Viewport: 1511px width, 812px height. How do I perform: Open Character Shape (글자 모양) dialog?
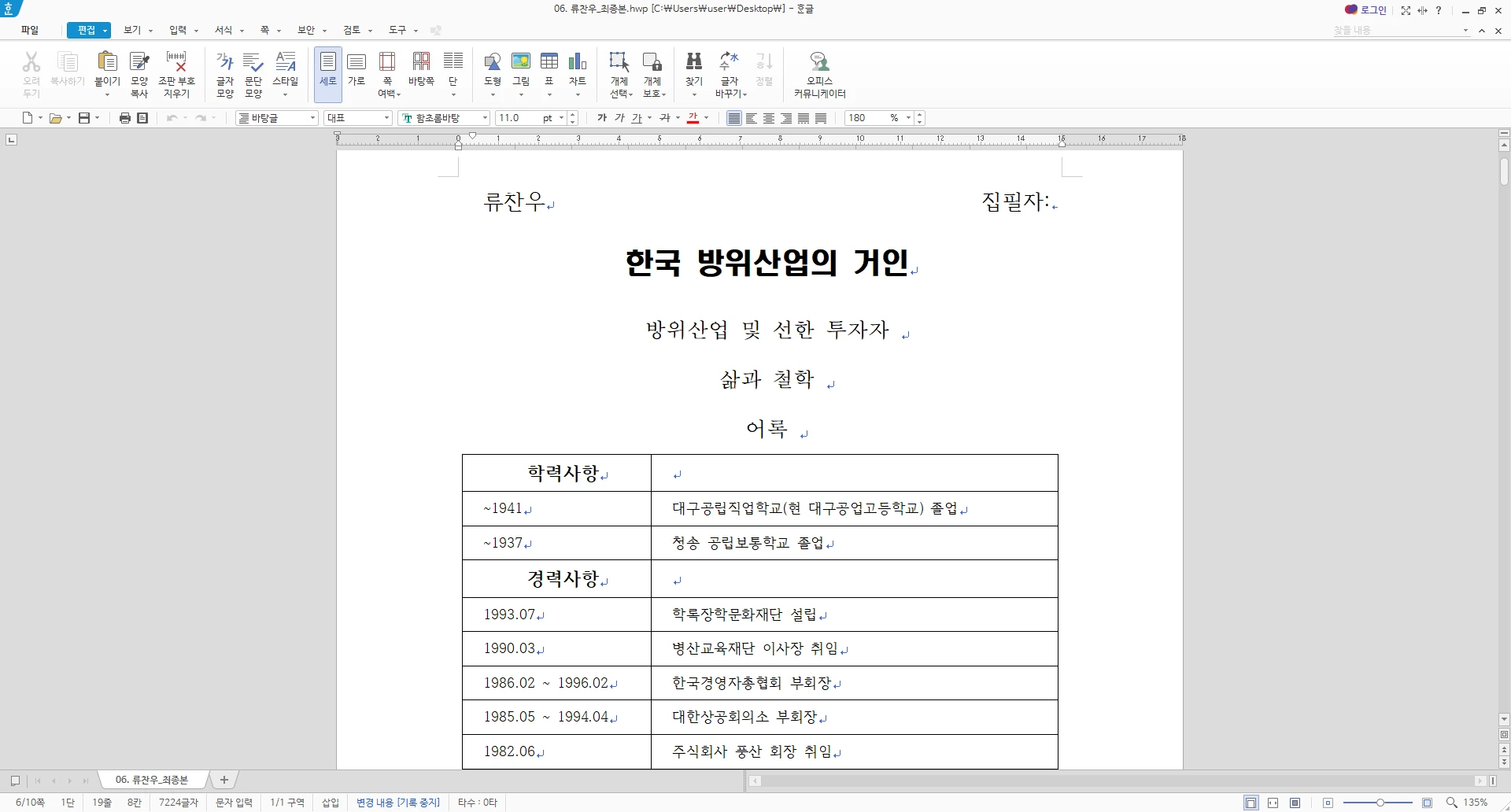[x=225, y=75]
